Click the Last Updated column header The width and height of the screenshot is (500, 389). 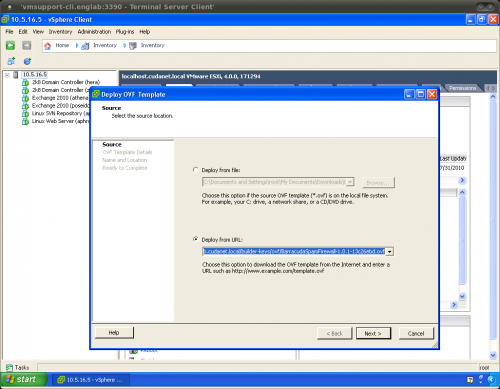[453, 159]
